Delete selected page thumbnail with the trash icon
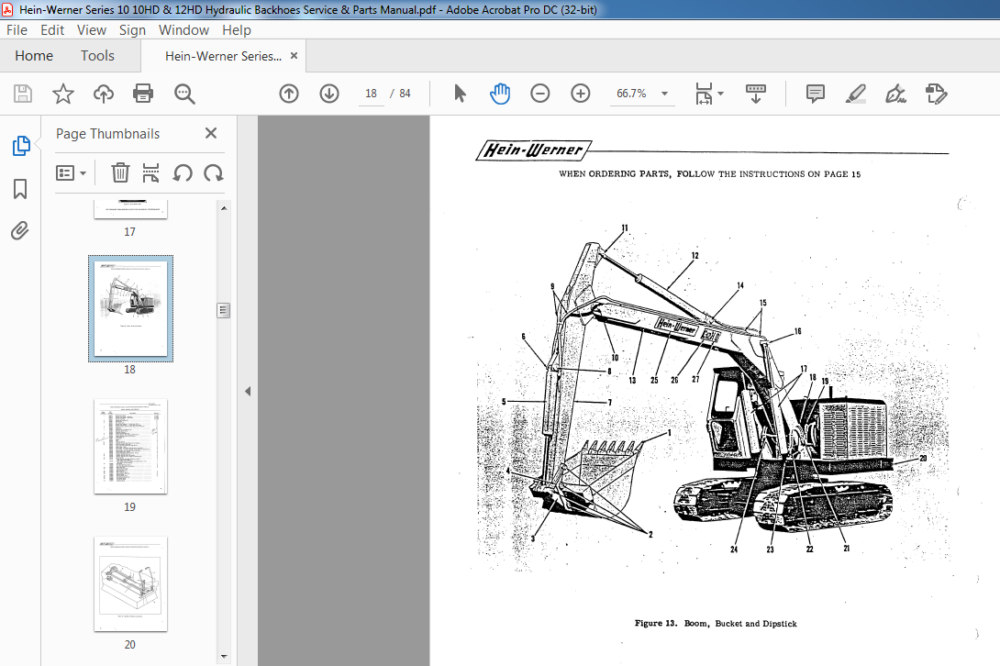 click(120, 173)
